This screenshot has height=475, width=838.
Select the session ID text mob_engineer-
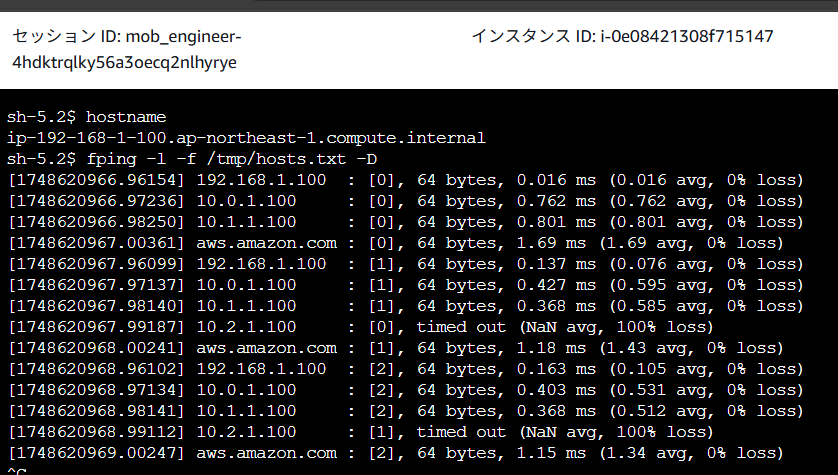183,37
